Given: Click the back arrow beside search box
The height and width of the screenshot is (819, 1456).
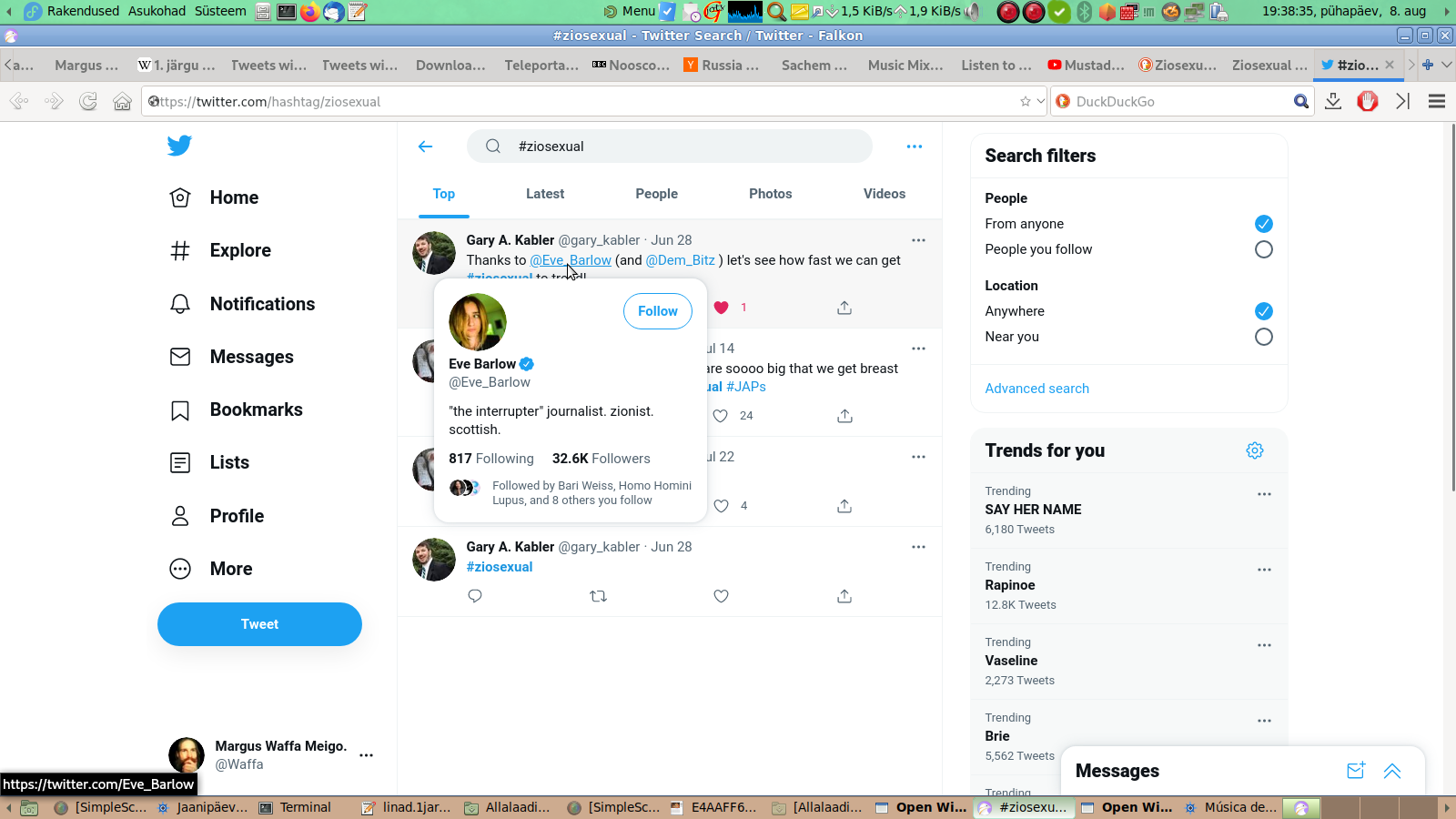Looking at the screenshot, I should tap(425, 147).
